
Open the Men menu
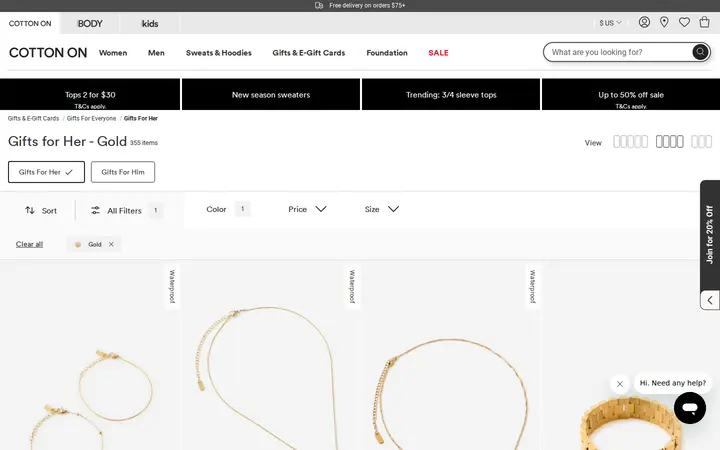click(x=156, y=53)
